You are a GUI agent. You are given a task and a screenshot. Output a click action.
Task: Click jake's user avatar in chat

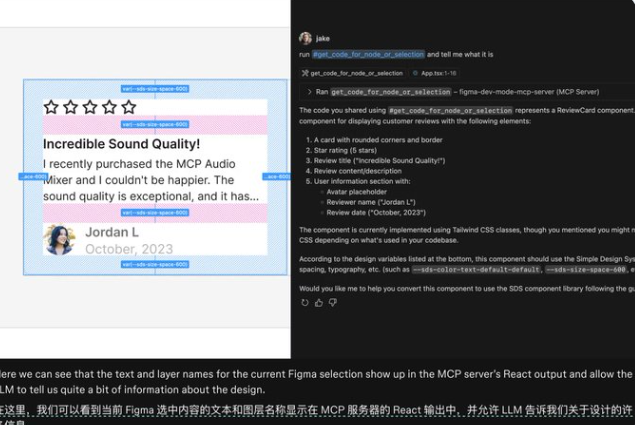305,38
